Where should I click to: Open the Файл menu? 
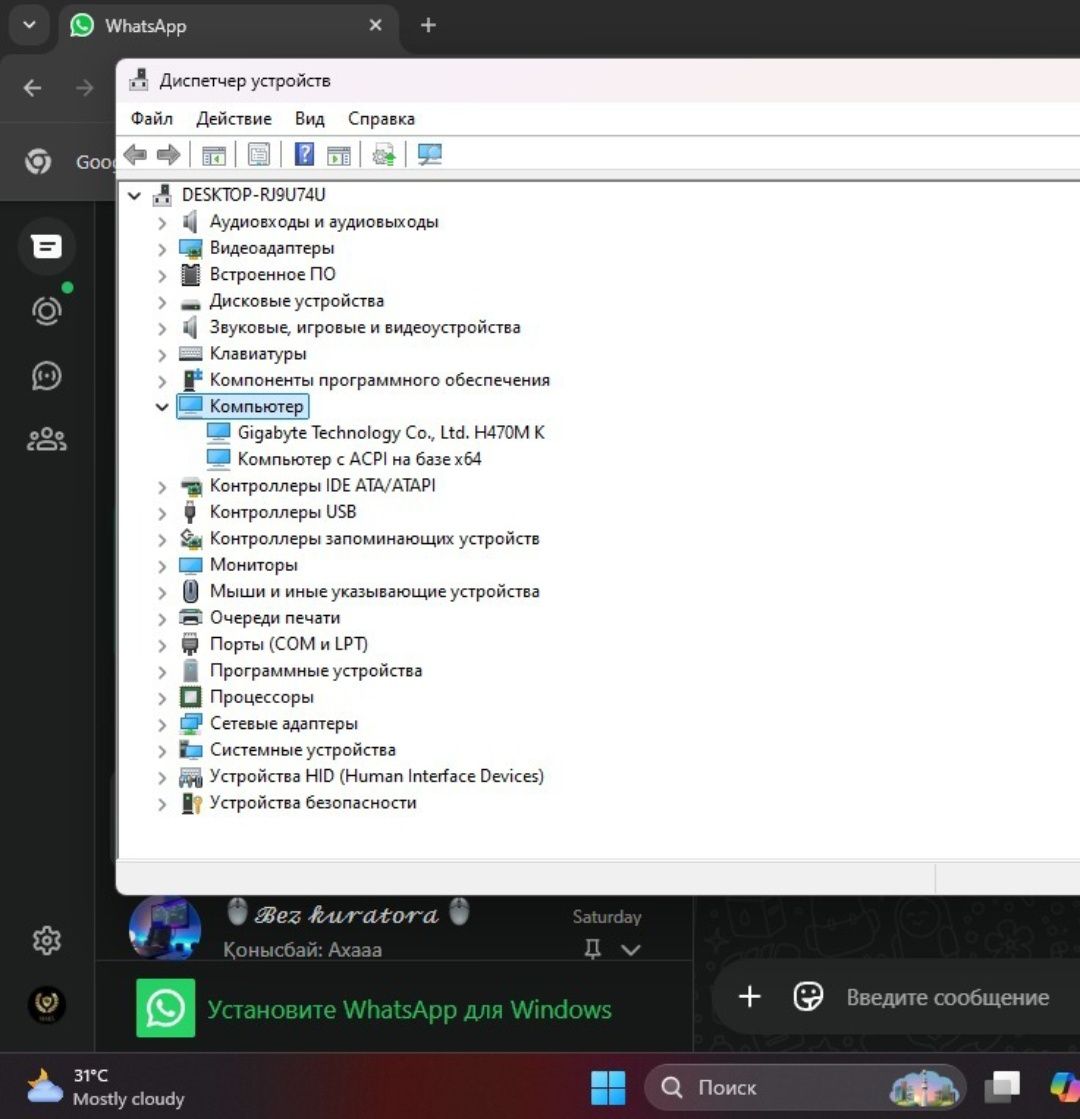point(151,118)
